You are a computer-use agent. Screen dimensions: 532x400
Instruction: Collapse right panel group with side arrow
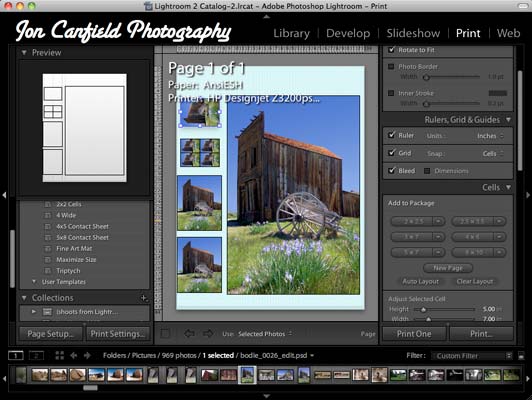coord(528,195)
